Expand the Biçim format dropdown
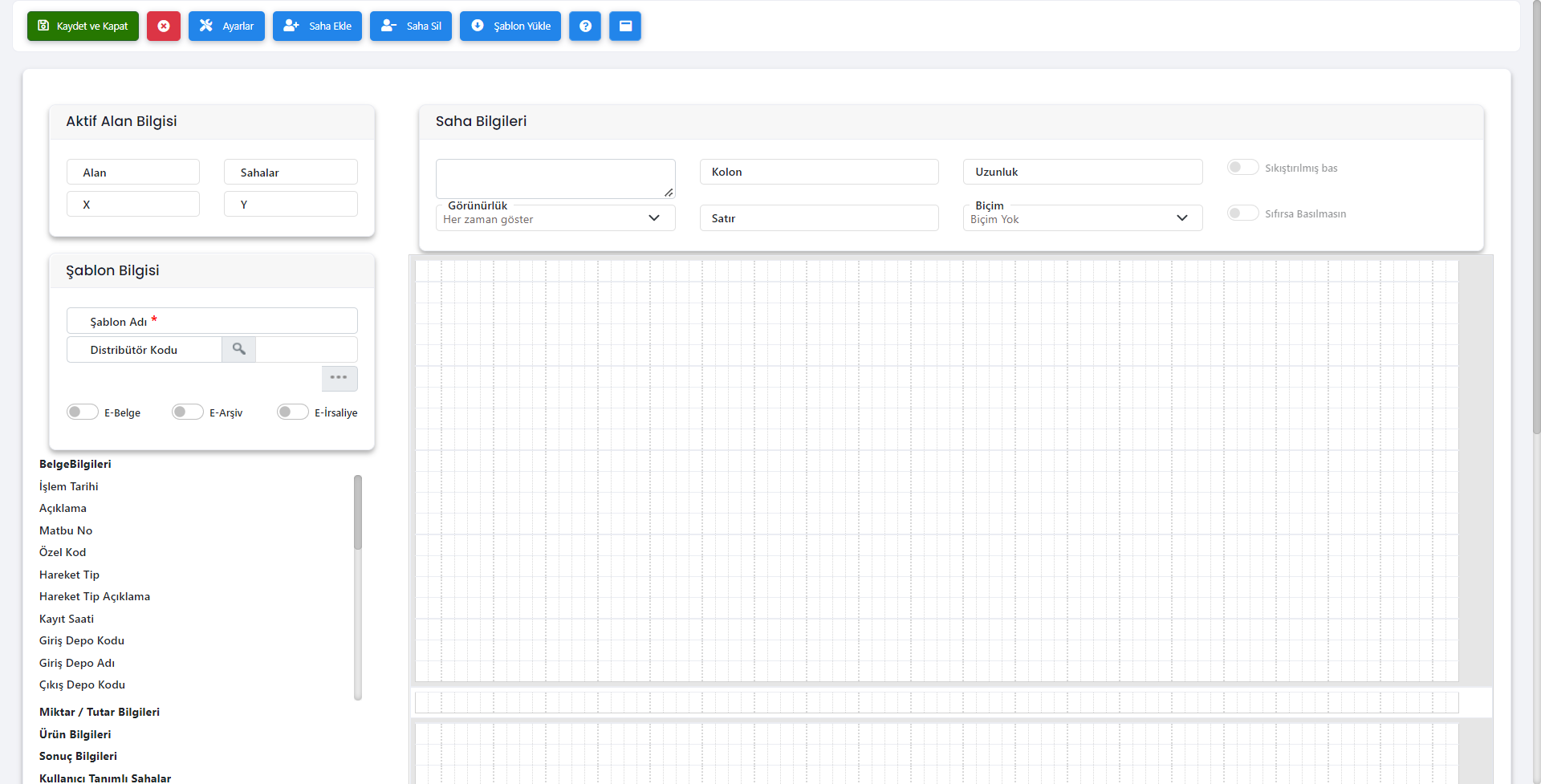The width and height of the screenshot is (1541, 784). 1082,218
